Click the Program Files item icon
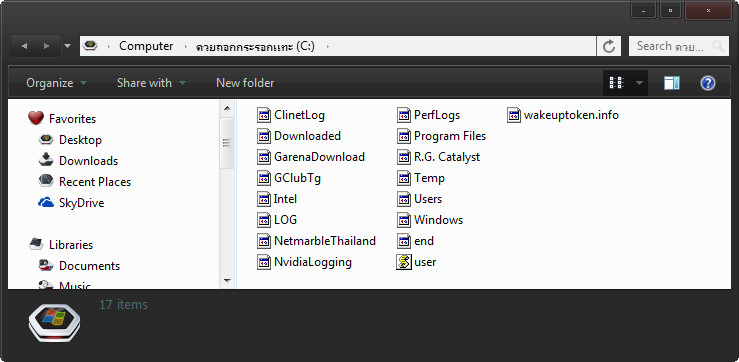739x362 pixels. 404,136
